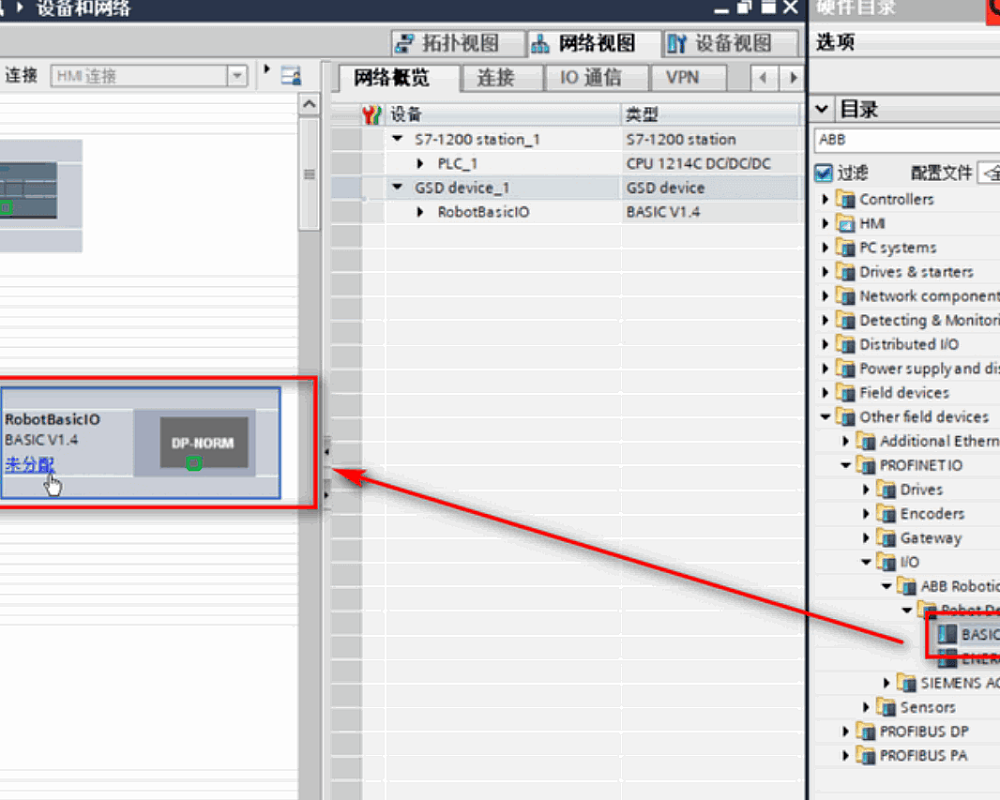Click the device filter icon in table header
Screen dimensions: 1000x800
pyautogui.click(x=371, y=115)
